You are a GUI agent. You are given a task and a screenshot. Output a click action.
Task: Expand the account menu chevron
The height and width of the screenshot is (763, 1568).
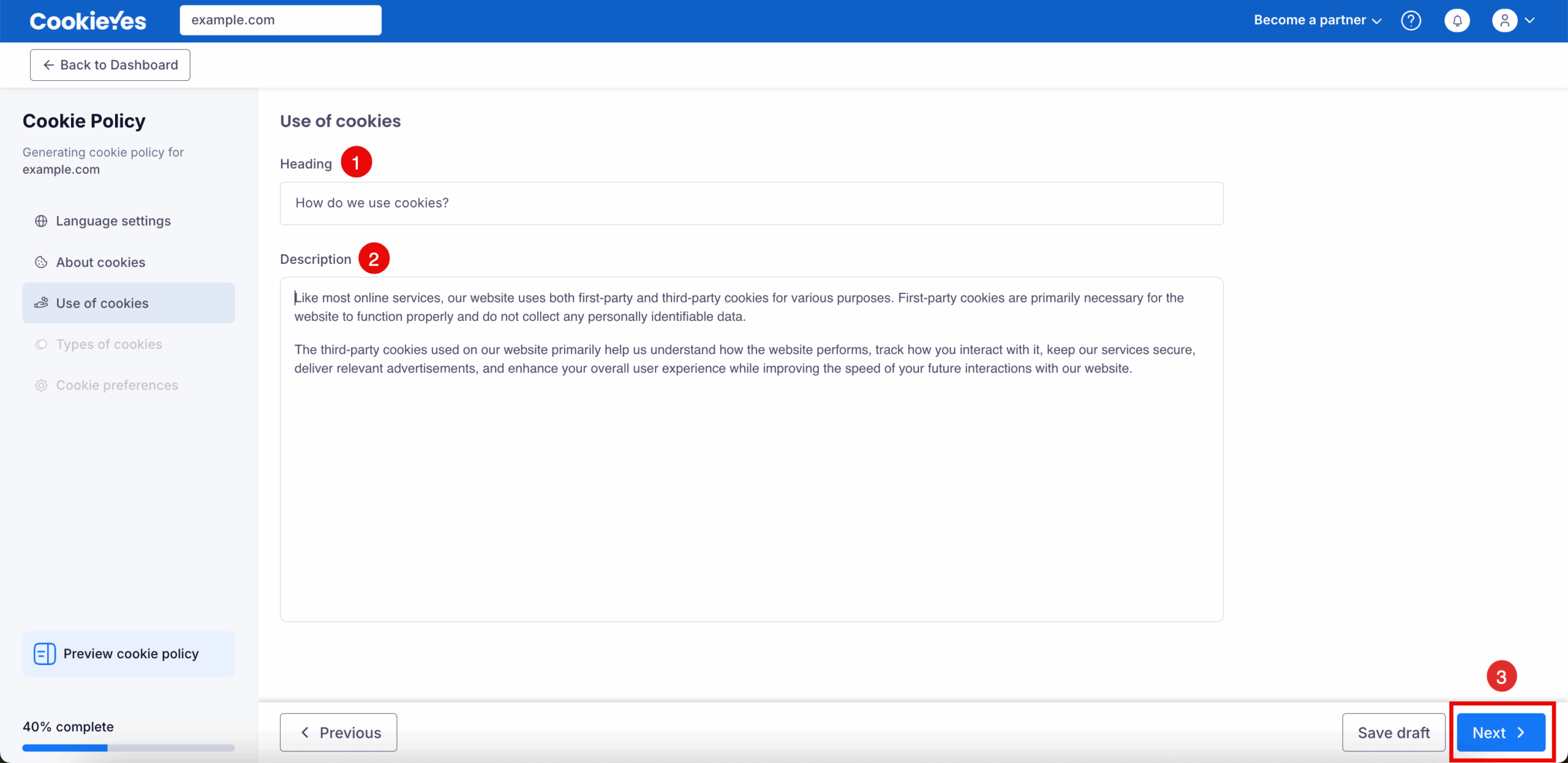point(1530,20)
